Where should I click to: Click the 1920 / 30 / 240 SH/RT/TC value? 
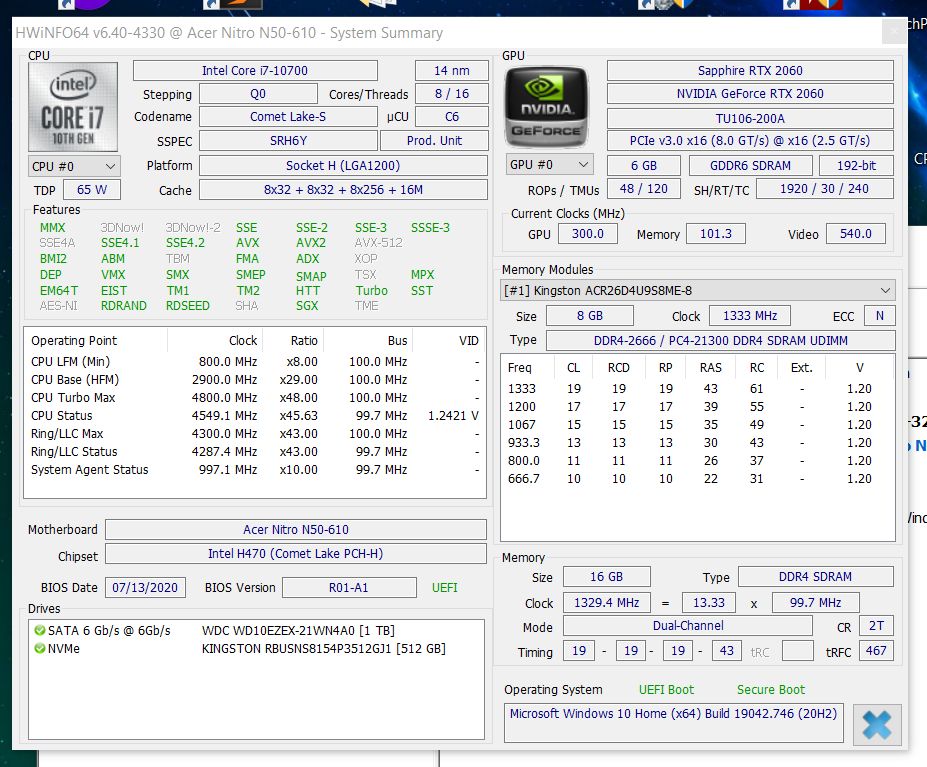[x=825, y=189]
